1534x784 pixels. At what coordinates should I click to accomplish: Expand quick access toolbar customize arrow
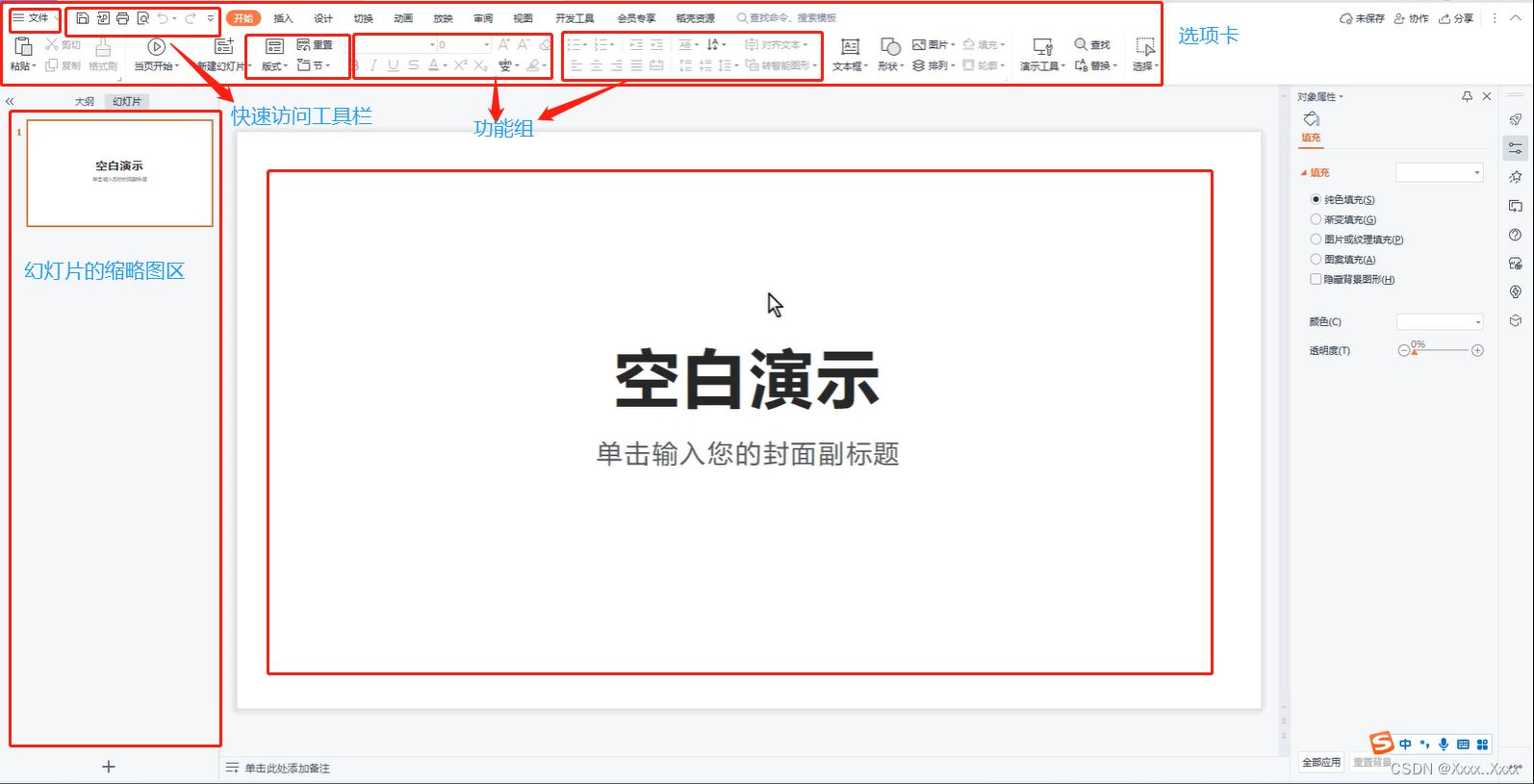pyautogui.click(x=211, y=18)
